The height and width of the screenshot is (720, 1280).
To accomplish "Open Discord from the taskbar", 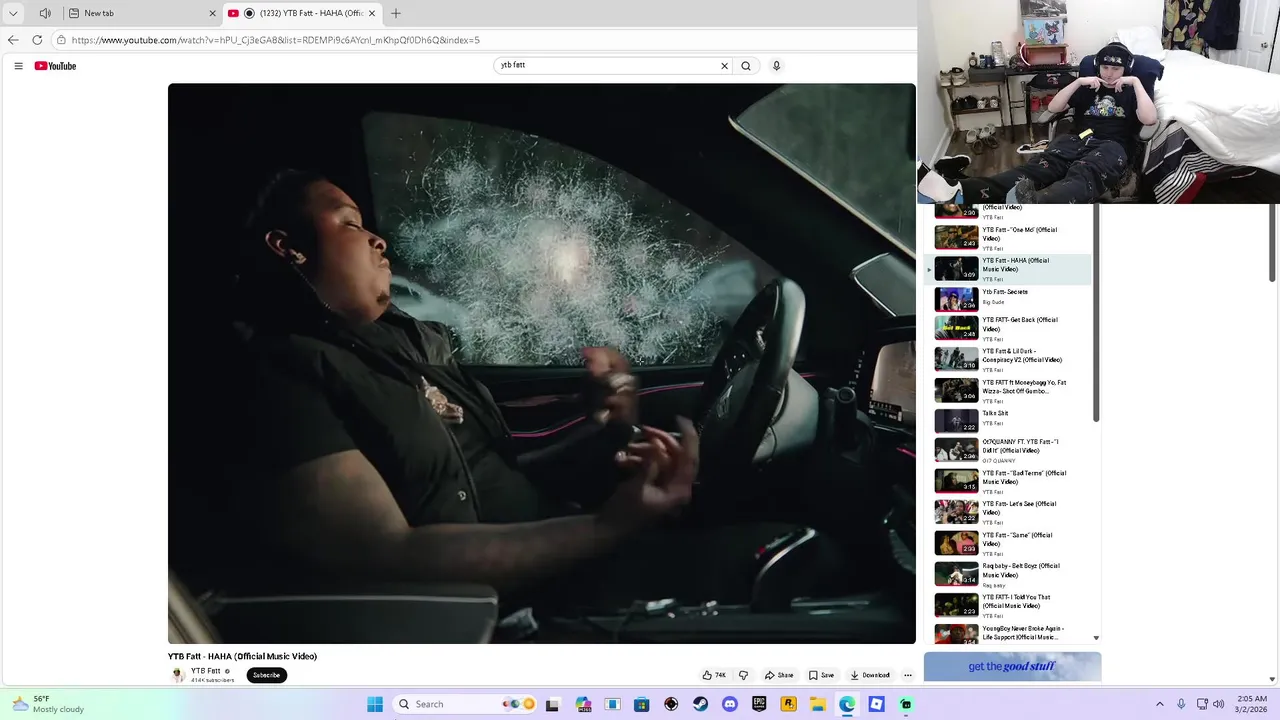I will (730, 704).
